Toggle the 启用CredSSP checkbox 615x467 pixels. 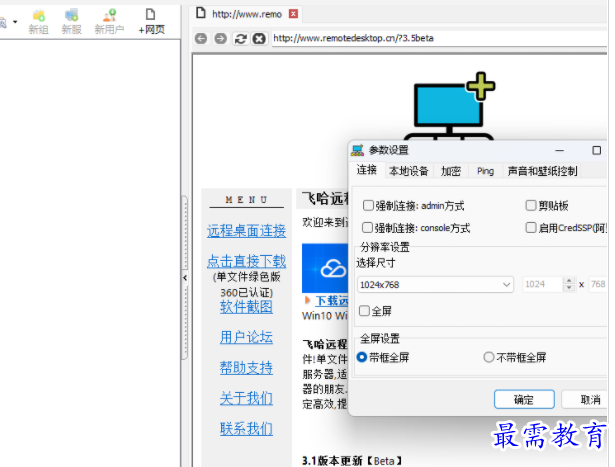(x=531, y=227)
